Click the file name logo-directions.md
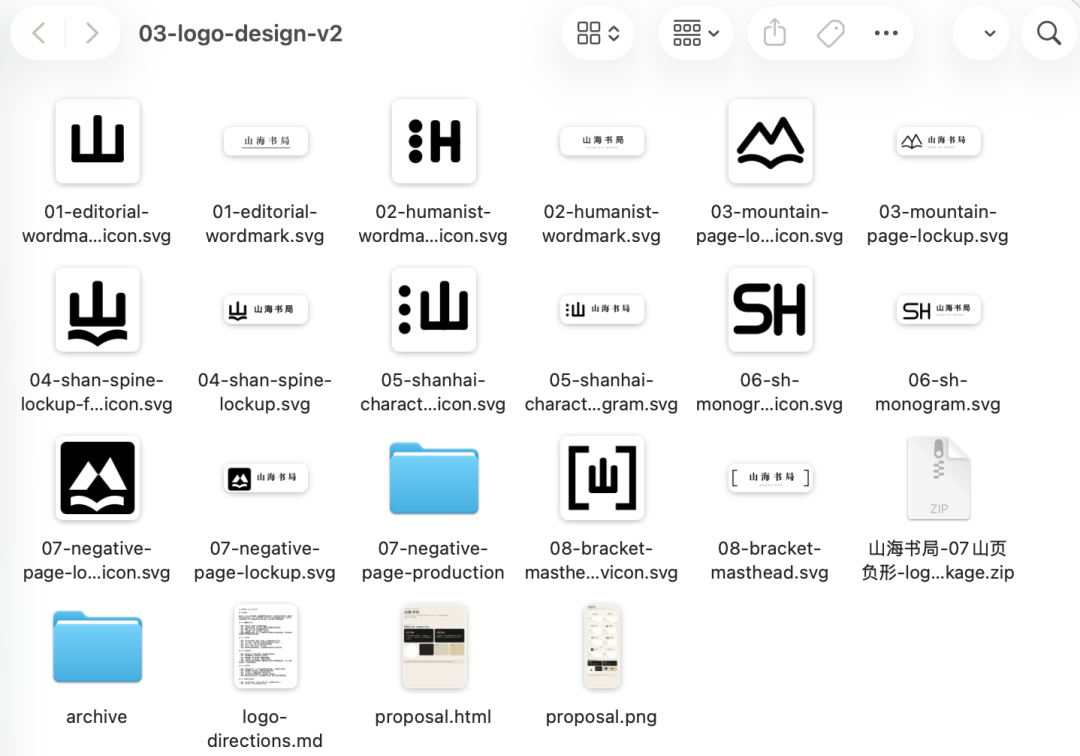The height and width of the screenshot is (756, 1080). (x=265, y=728)
